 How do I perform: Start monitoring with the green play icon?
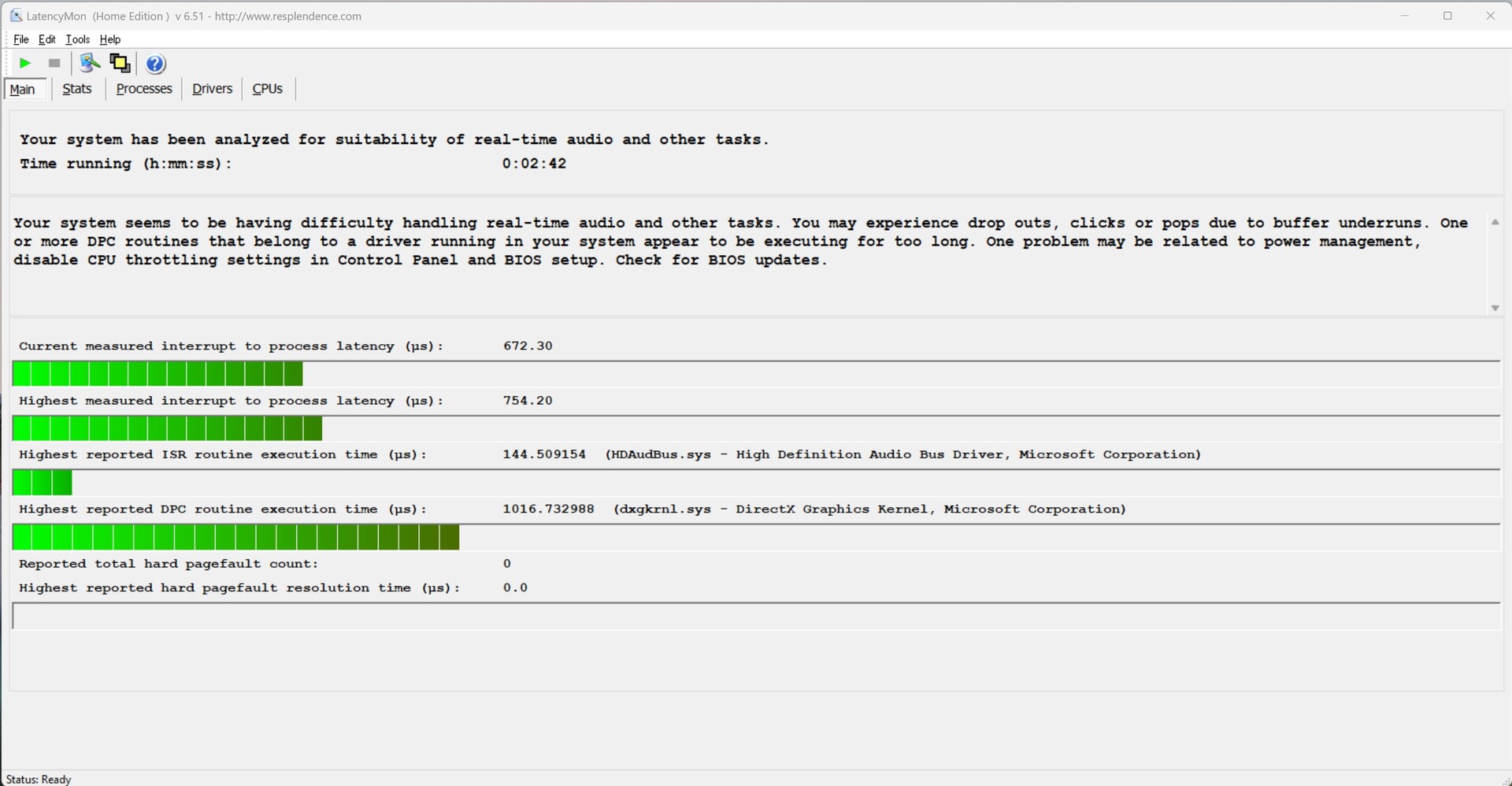pos(25,63)
